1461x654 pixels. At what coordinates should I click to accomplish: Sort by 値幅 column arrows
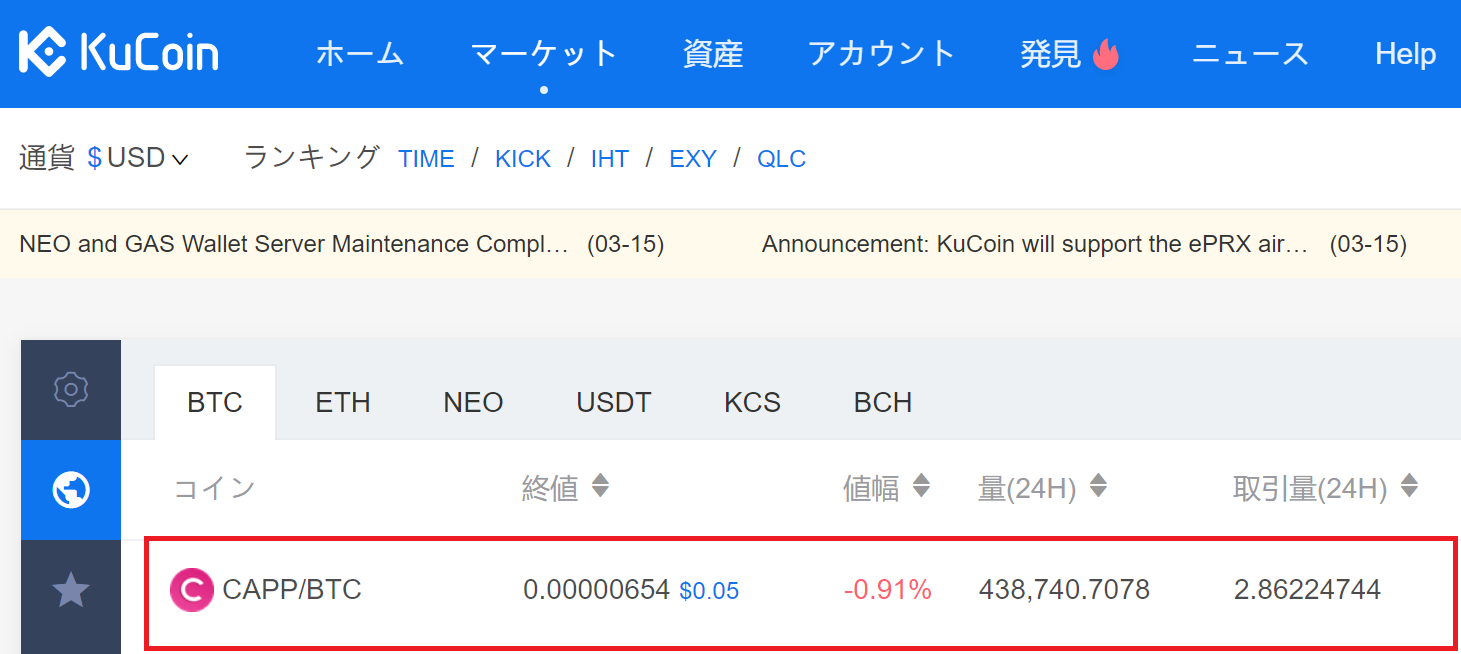point(921,487)
